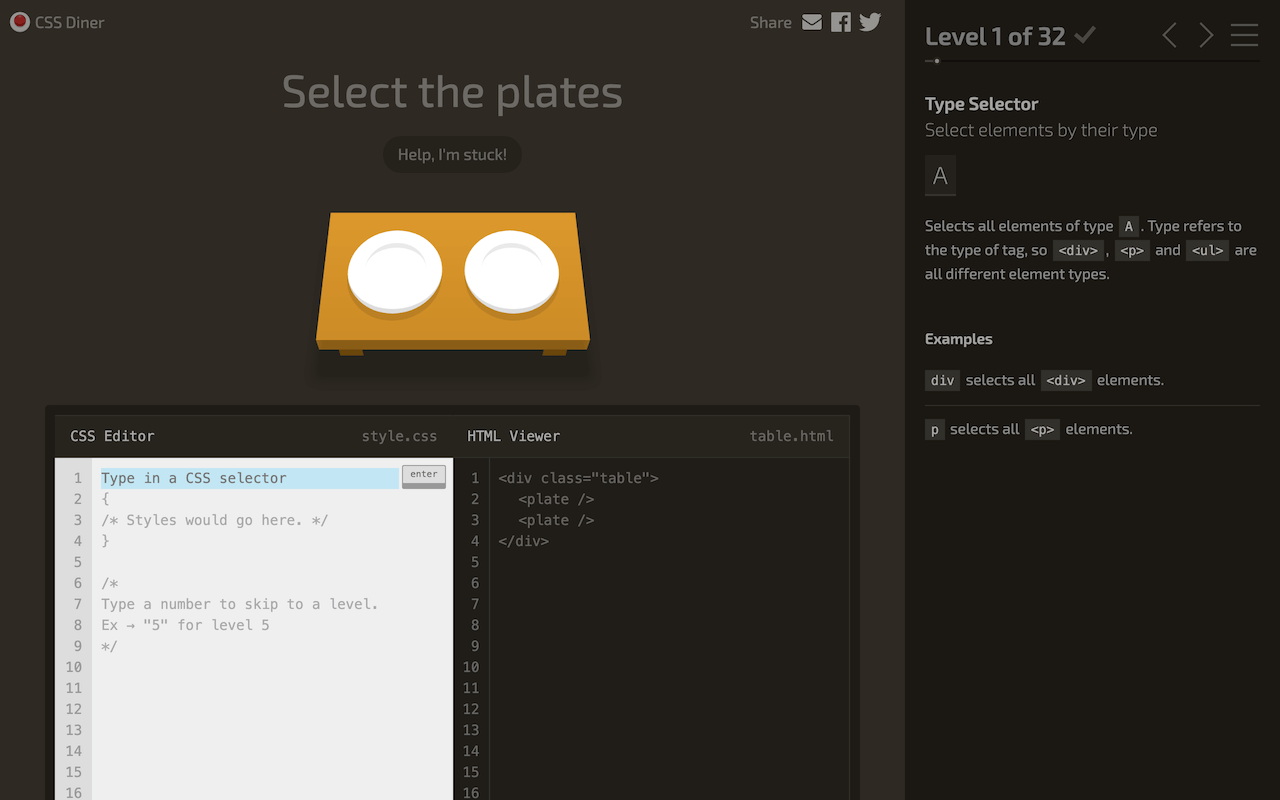Click the Share text label
The width and height of the screenshot is (1280, 800).
click(x=770, y=22)
